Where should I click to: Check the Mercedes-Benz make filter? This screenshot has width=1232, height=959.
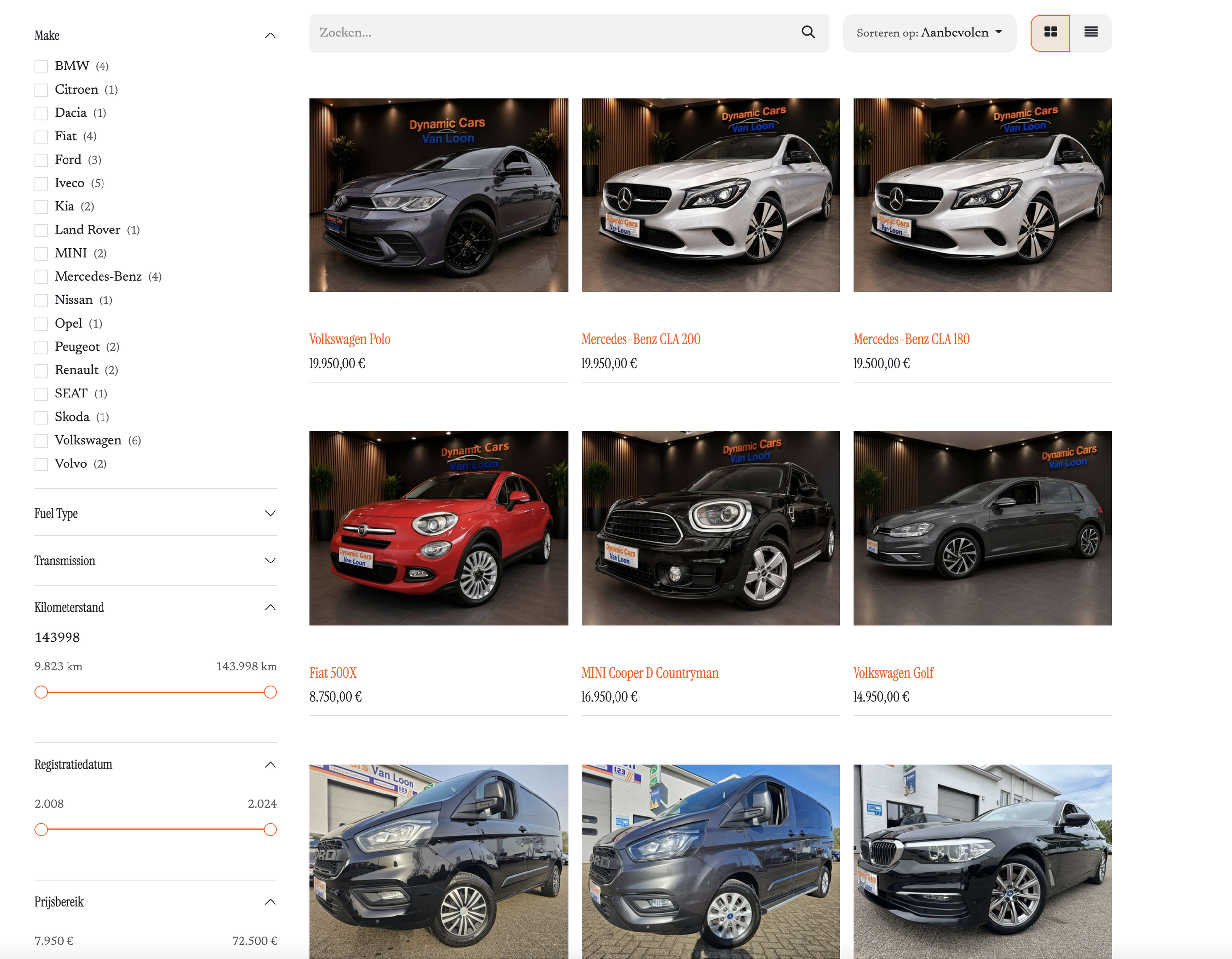(41, 277)
